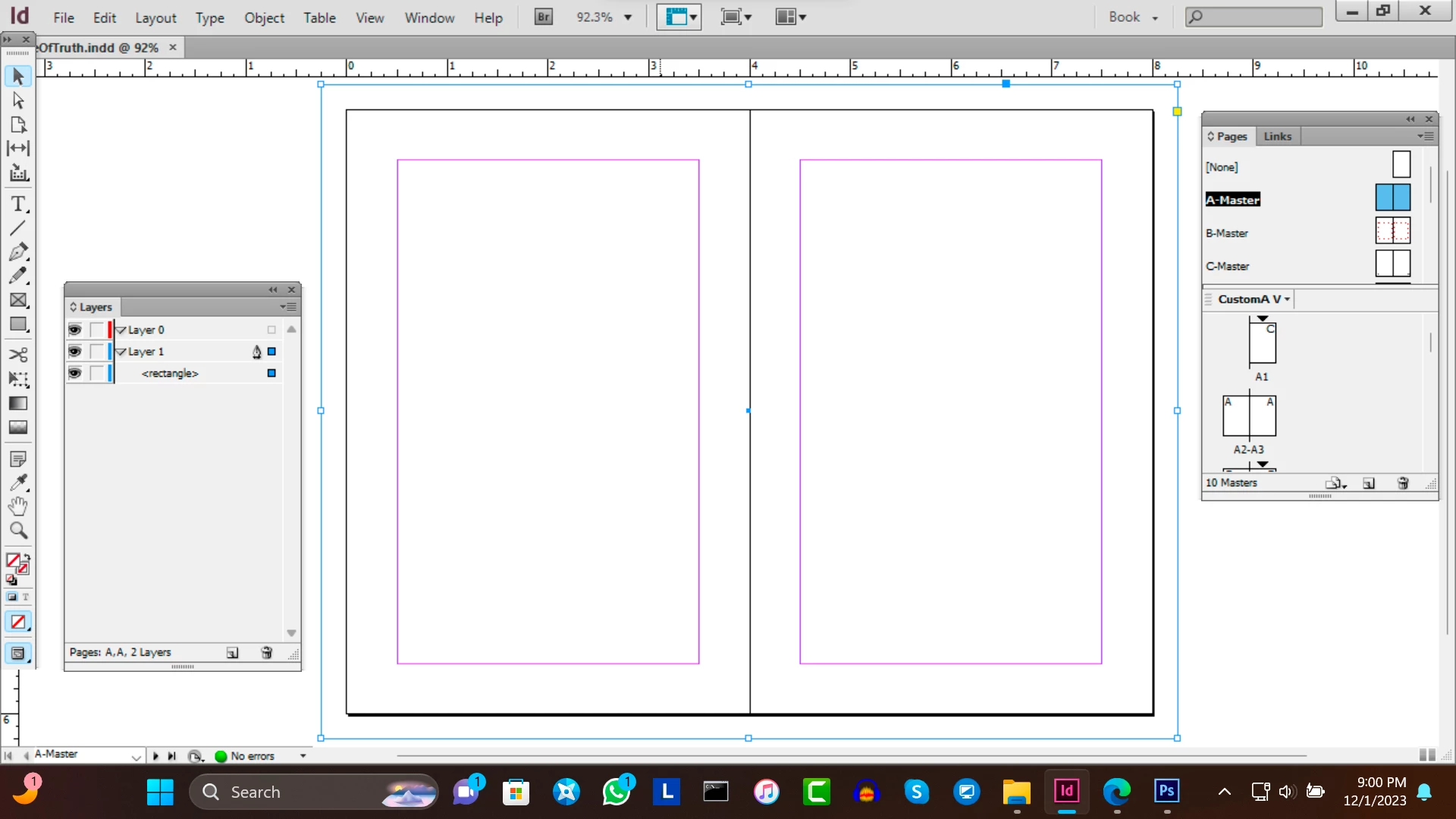Collapse Layer 1 disclosure triangle

click(x=121, y=352)
